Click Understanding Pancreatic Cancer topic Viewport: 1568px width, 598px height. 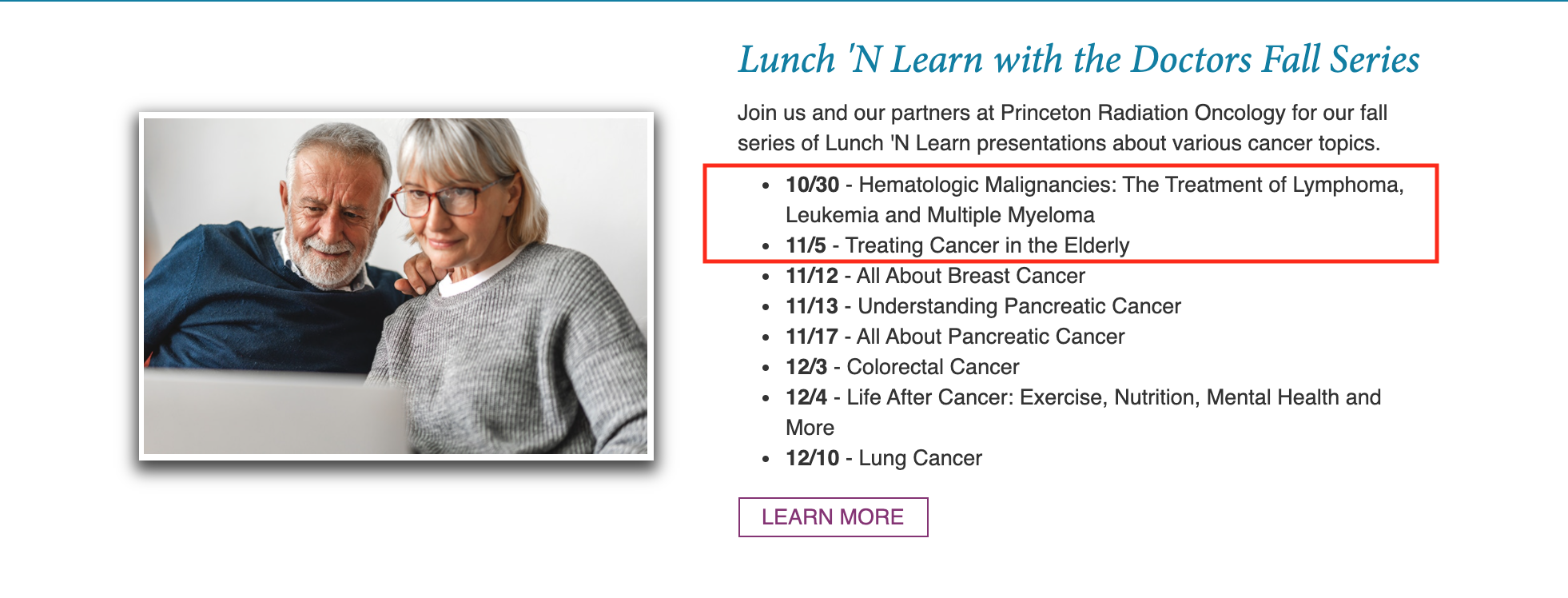coord(1019,306)
